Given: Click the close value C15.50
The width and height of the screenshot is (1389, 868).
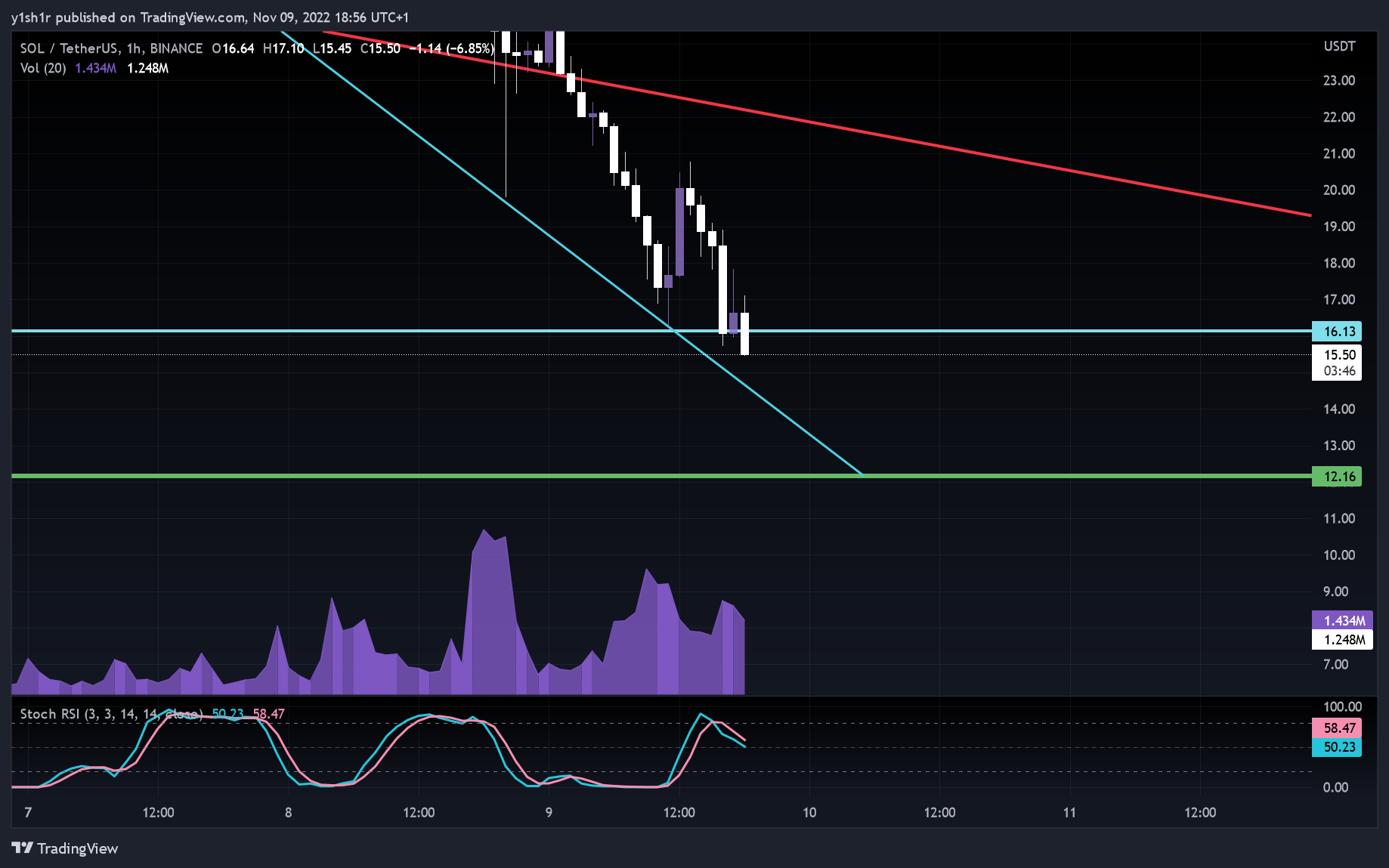Looking at the screenshot, I should [x=380, y=48].
